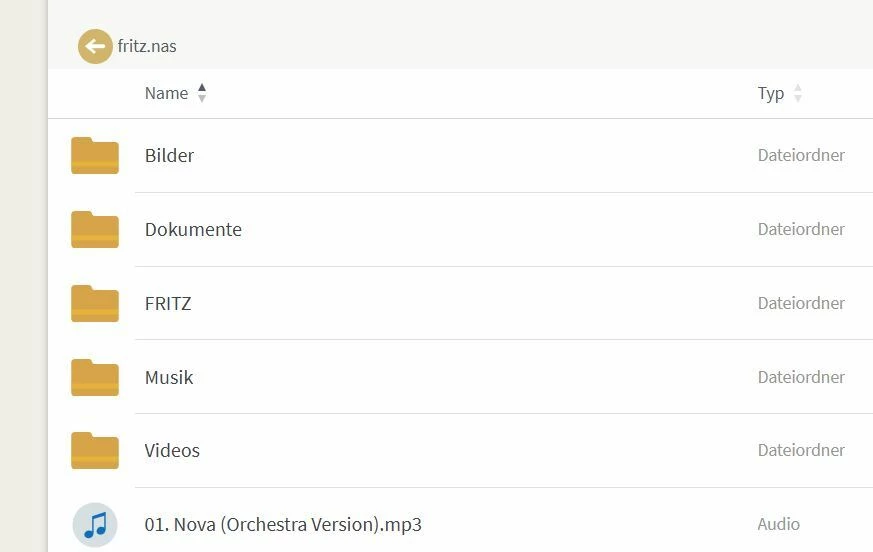This screenshot has height=552, width=873.
Task: Click the Videos folder icon
Action: pos(95,451)
